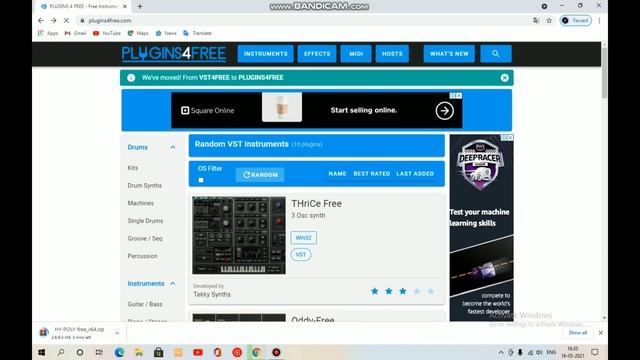
Task: Launch Microsoft Edge from taskbar
Action: click(119, 352)
